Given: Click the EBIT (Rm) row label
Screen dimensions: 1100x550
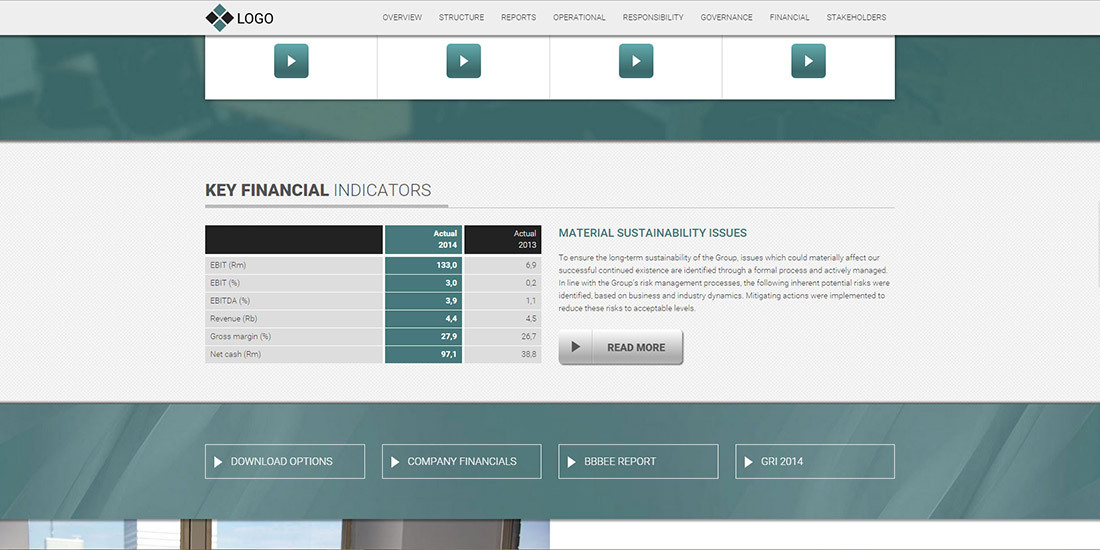Looking at the screenshot, I should pyautogui.click(x=228, y=265).
